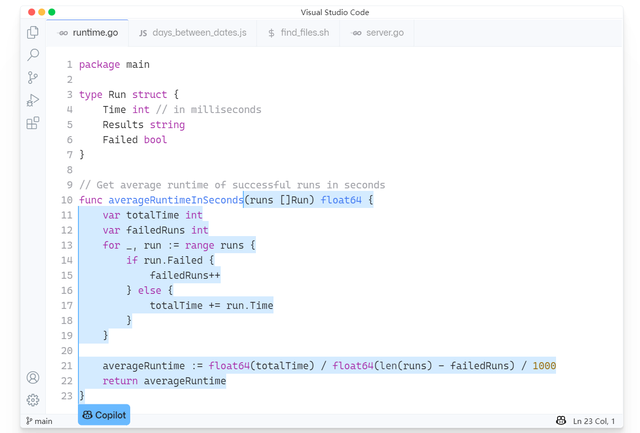Click the word 'package' on line 1
640x433 pixels.
coord(99,64)
